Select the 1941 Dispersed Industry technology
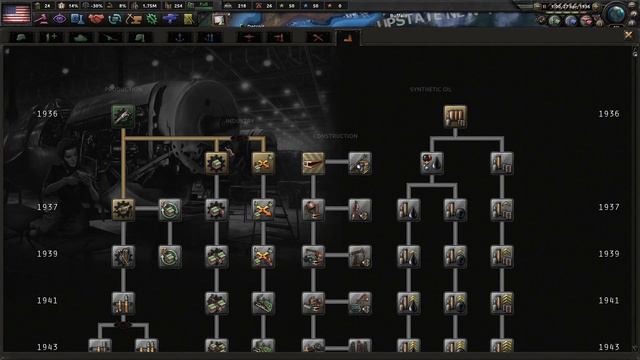The image size is (640, 360). (263, 303)
